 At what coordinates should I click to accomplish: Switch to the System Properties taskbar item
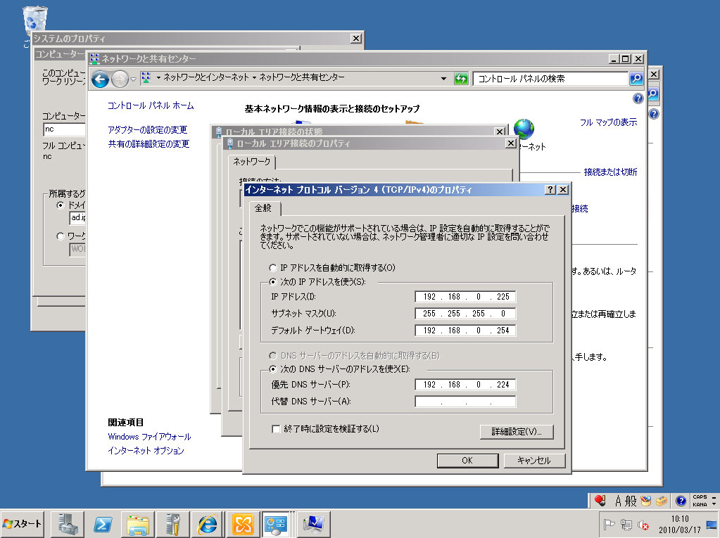314,524
